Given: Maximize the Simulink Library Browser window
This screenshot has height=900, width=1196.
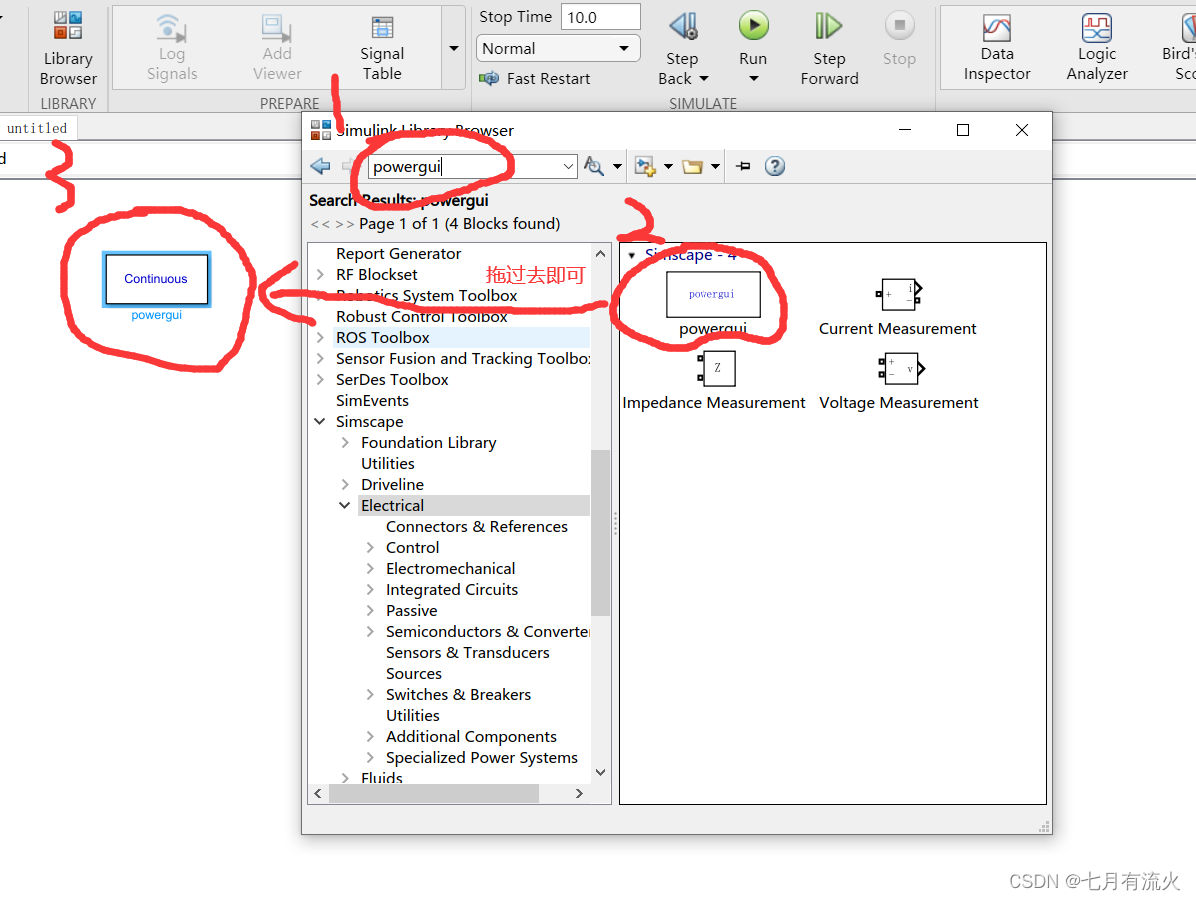Looking at the screenshot, I should [x=963, y=130].
